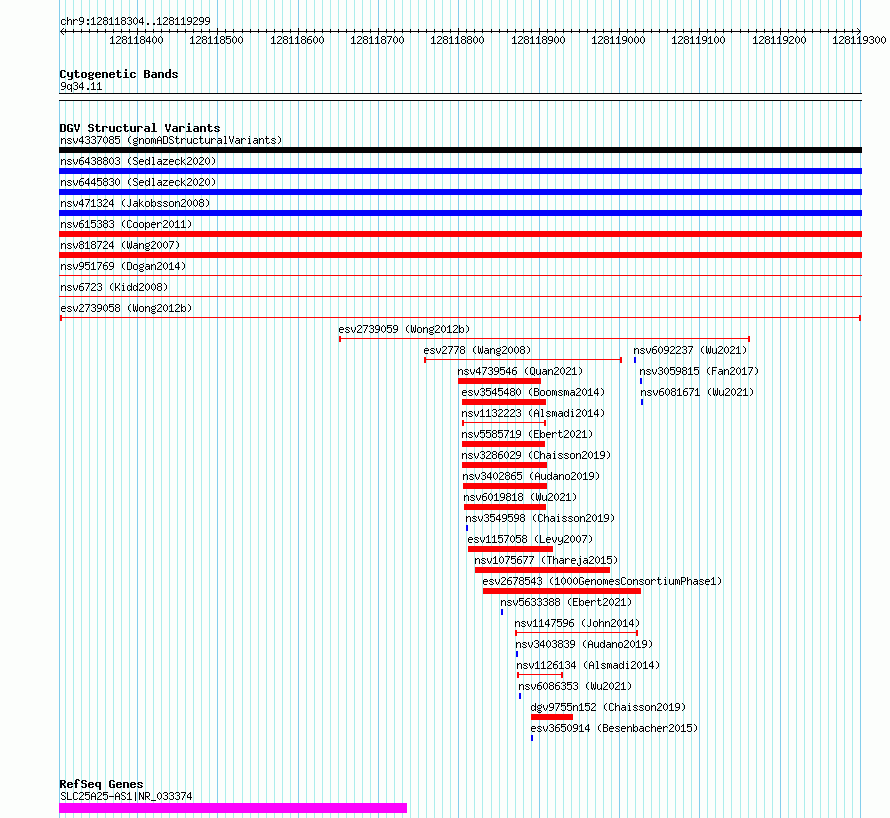Image resolution: width=890 pixels, height=818 pixels.
Task: Open nsv3549598 (Chaisson2019) label
Action: 540,518
